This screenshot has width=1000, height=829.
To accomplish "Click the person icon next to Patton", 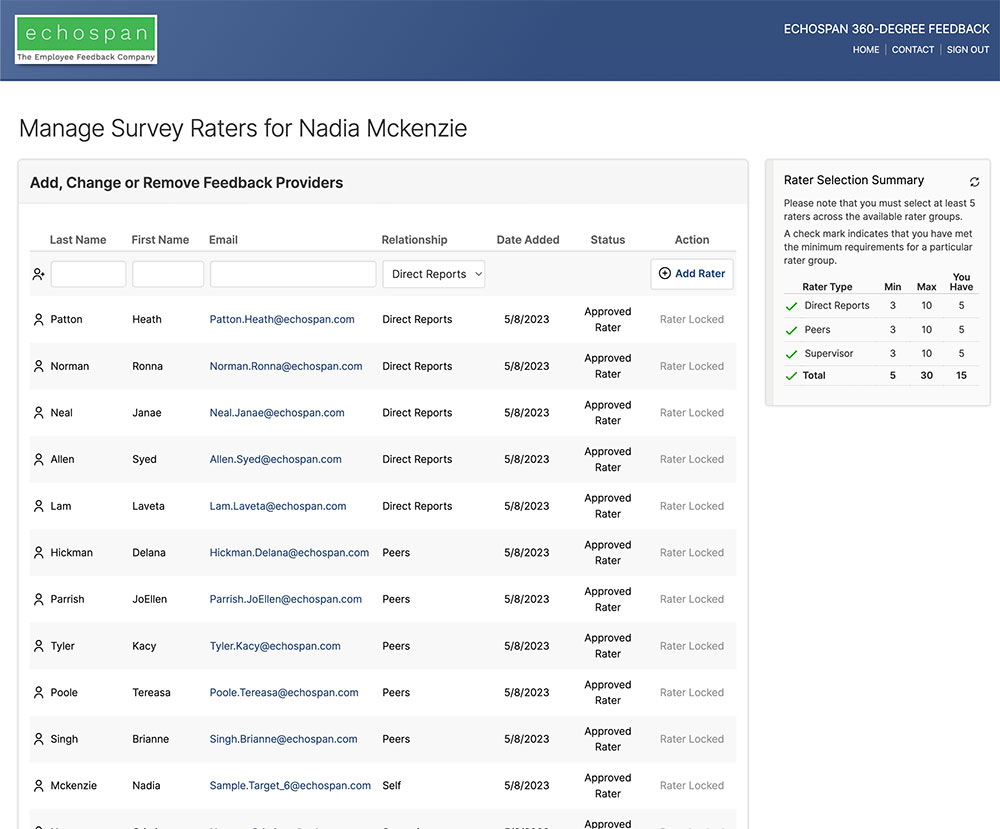I will [38, 319].
